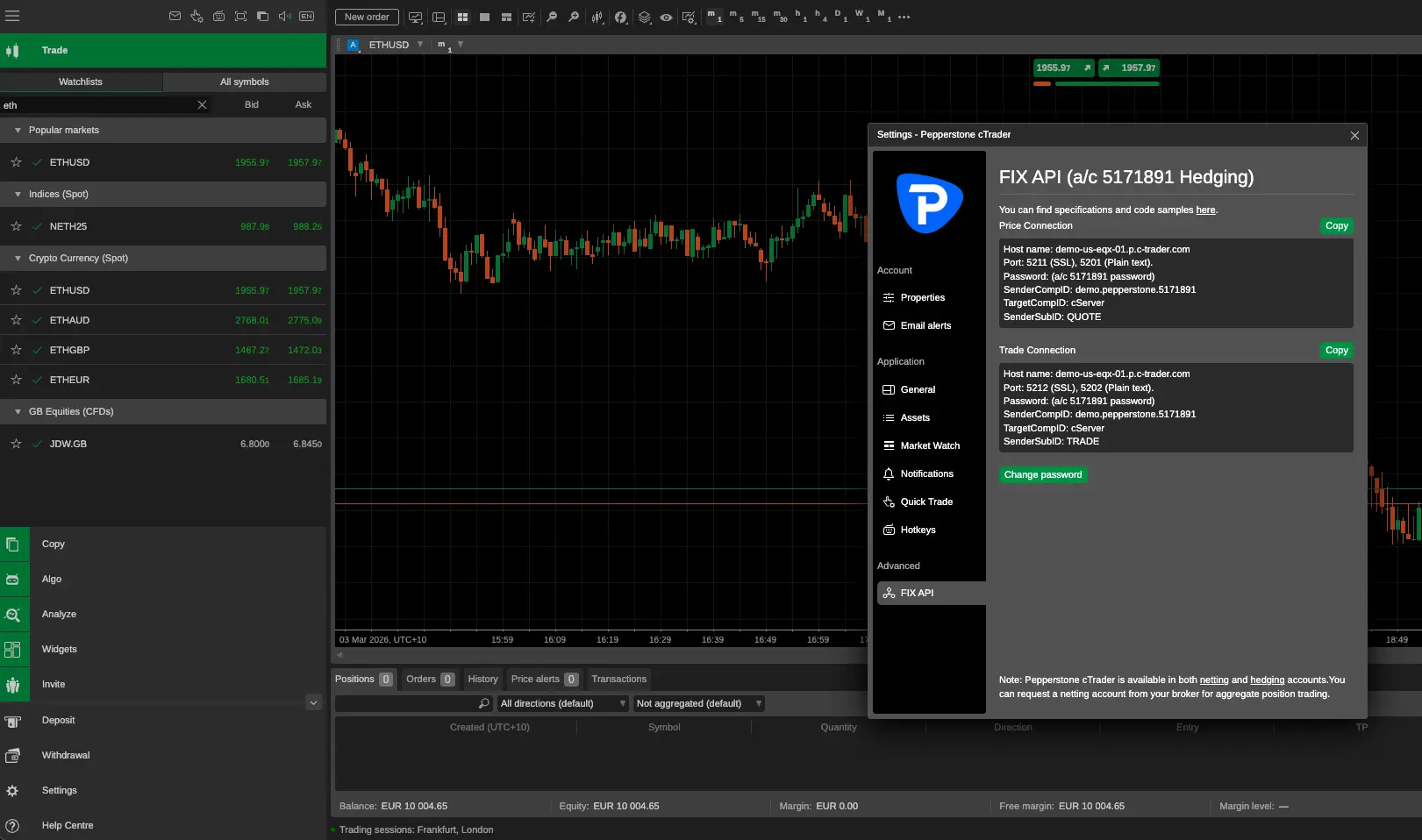Select the EN language icon

click(306, 15)
